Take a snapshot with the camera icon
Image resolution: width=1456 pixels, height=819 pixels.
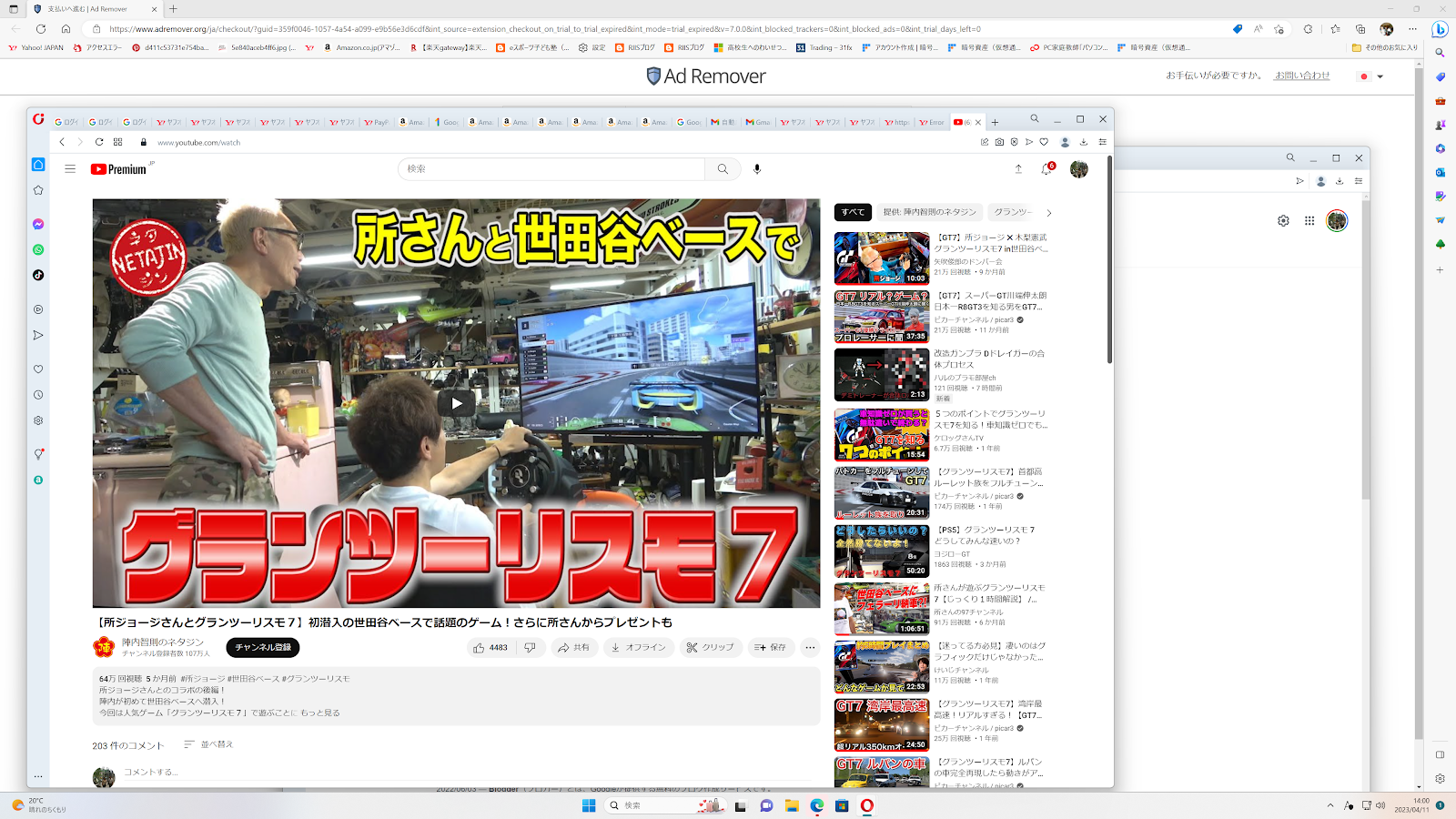[999, 142]
